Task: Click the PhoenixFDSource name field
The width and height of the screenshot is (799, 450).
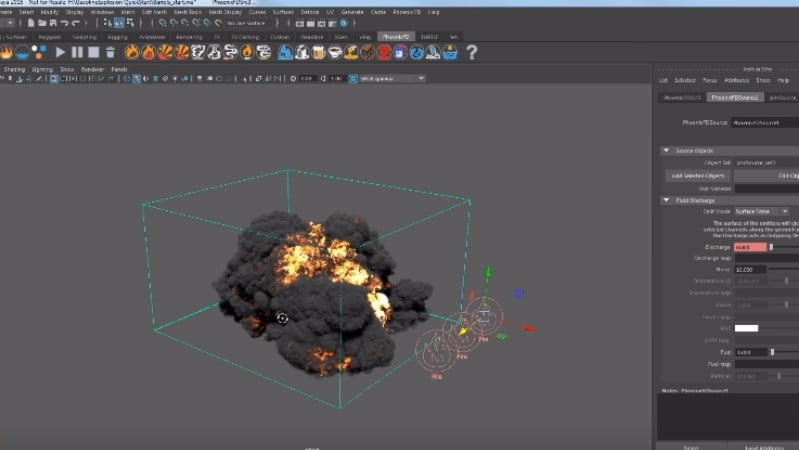Action: [x=765, y=122]
